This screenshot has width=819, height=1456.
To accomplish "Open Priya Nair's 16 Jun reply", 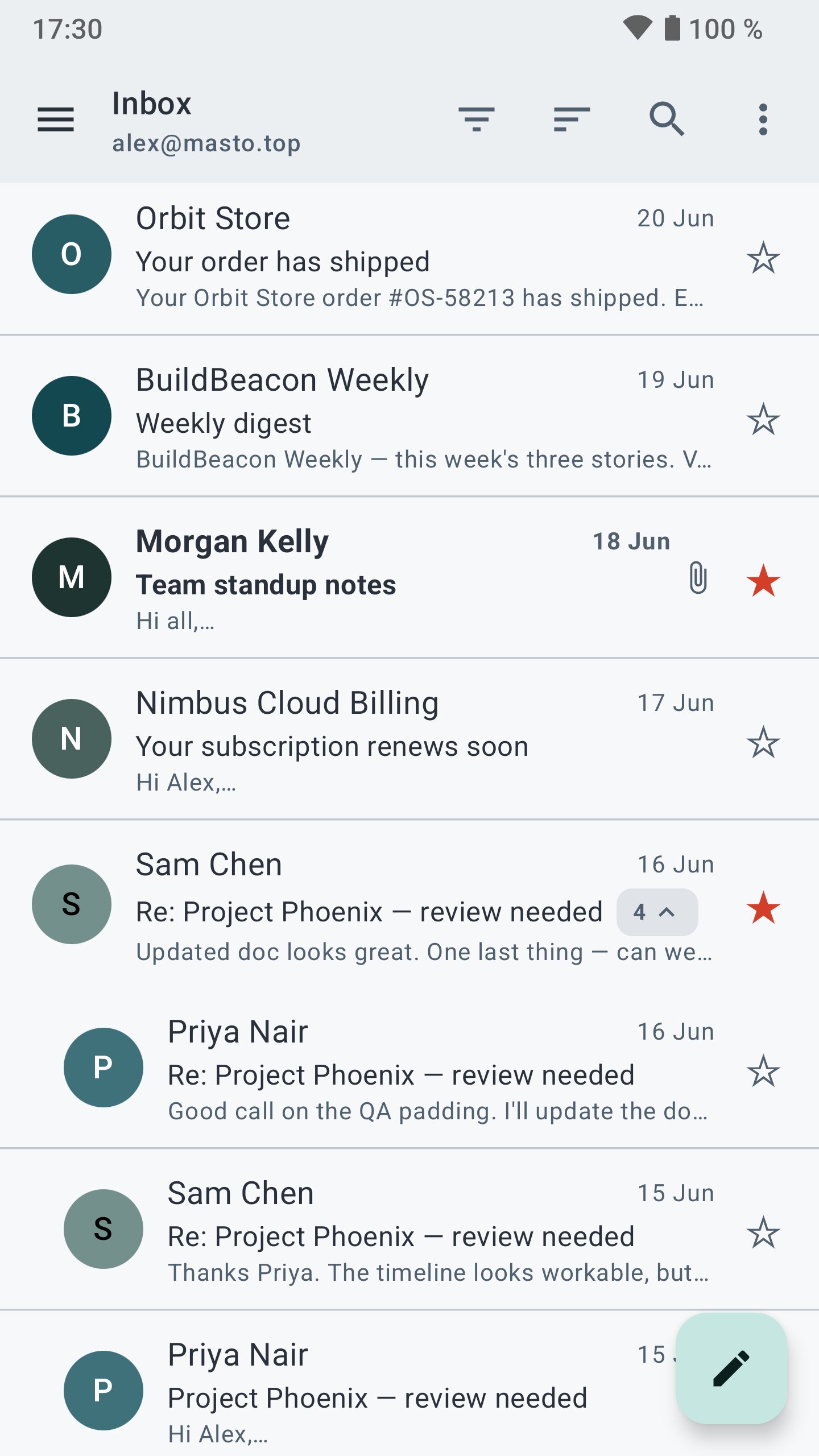I will (x=409, y=1069).
